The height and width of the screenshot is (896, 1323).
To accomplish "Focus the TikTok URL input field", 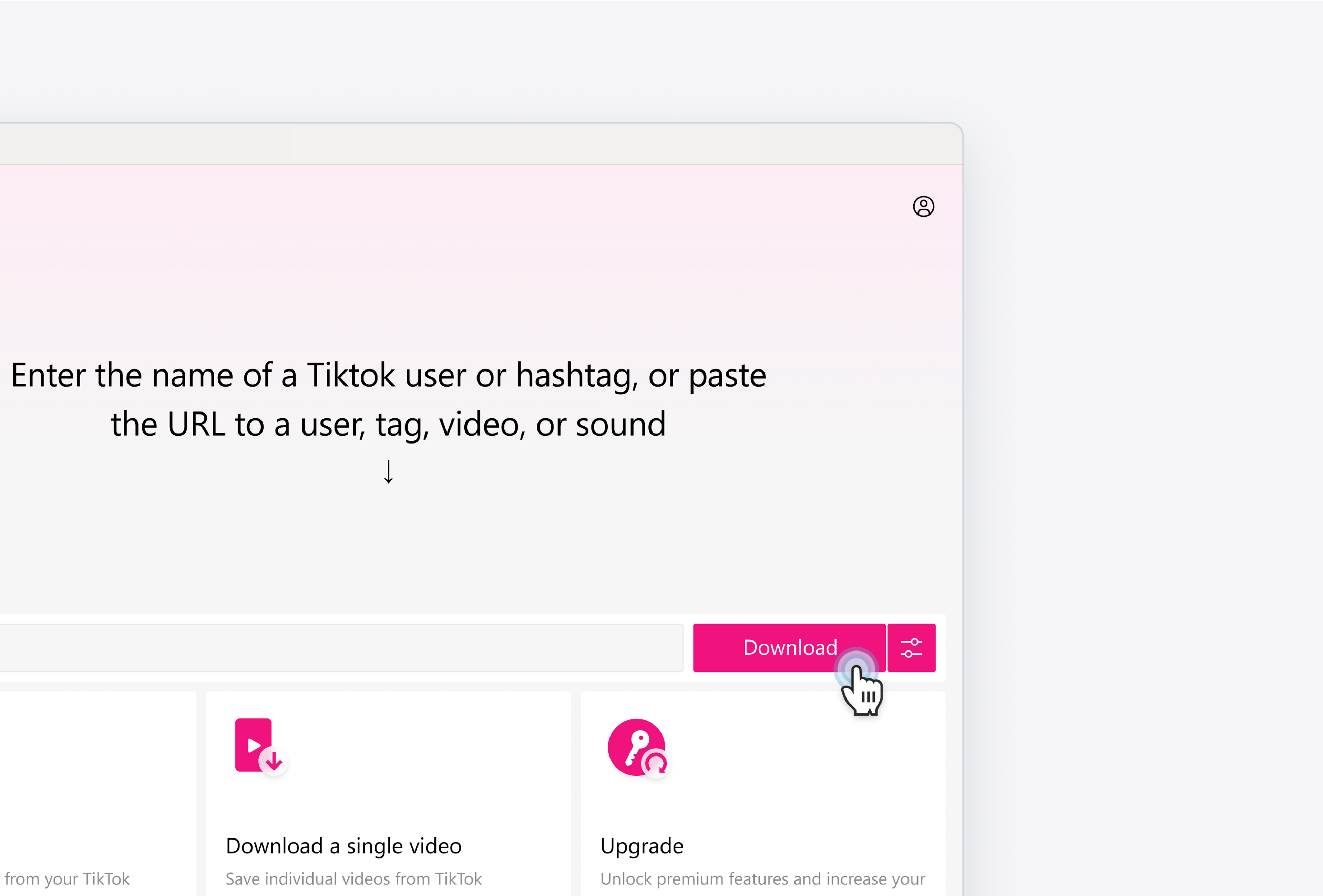I will 341,648.
